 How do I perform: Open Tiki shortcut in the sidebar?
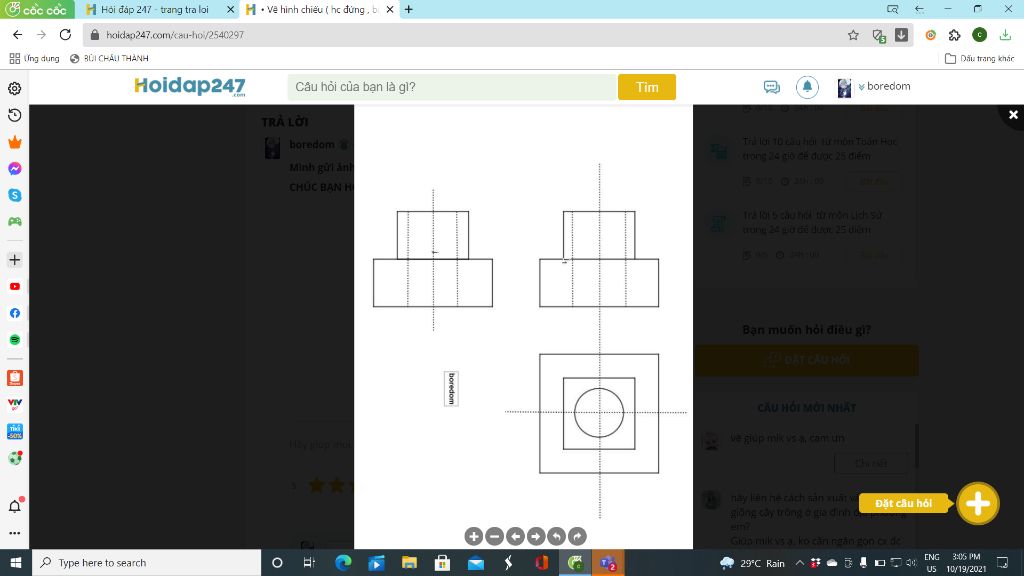point(14,431)
